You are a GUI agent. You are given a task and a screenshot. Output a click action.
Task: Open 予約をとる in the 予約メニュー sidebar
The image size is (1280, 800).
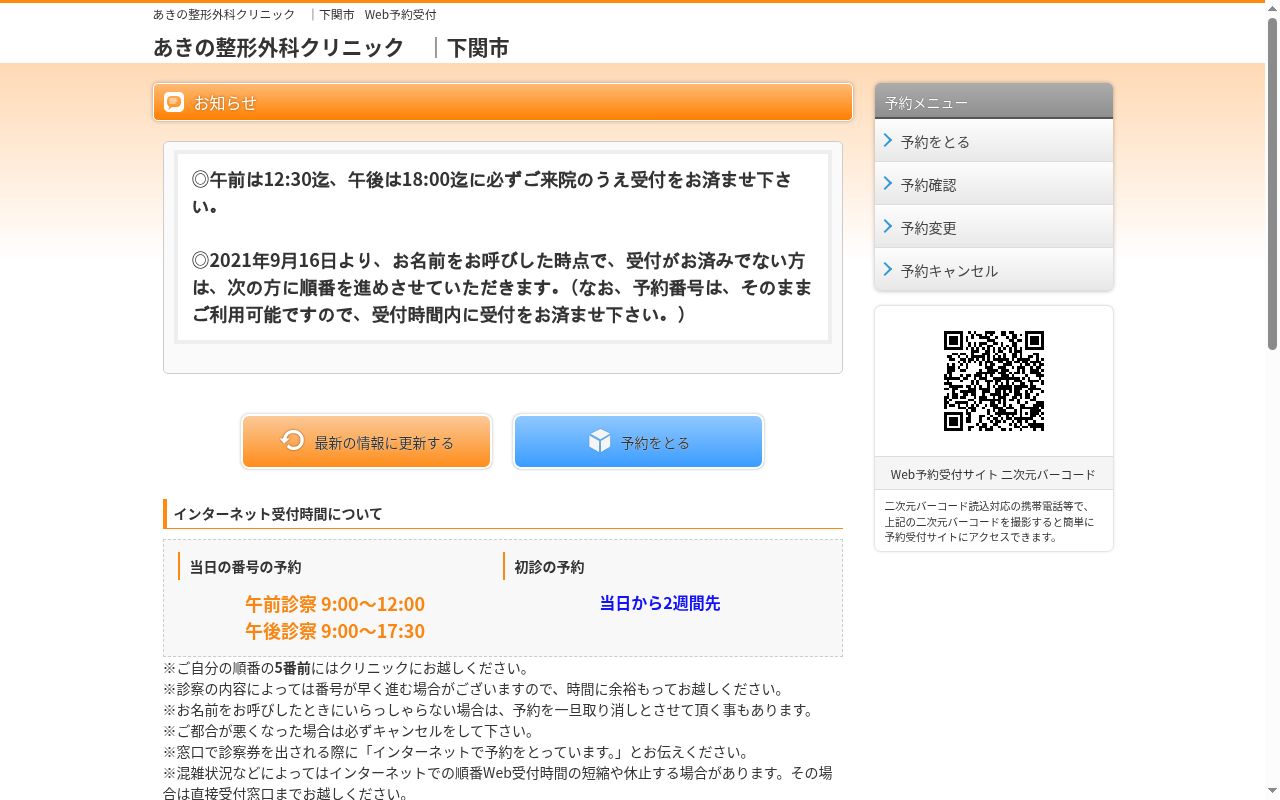click(994, 141)
